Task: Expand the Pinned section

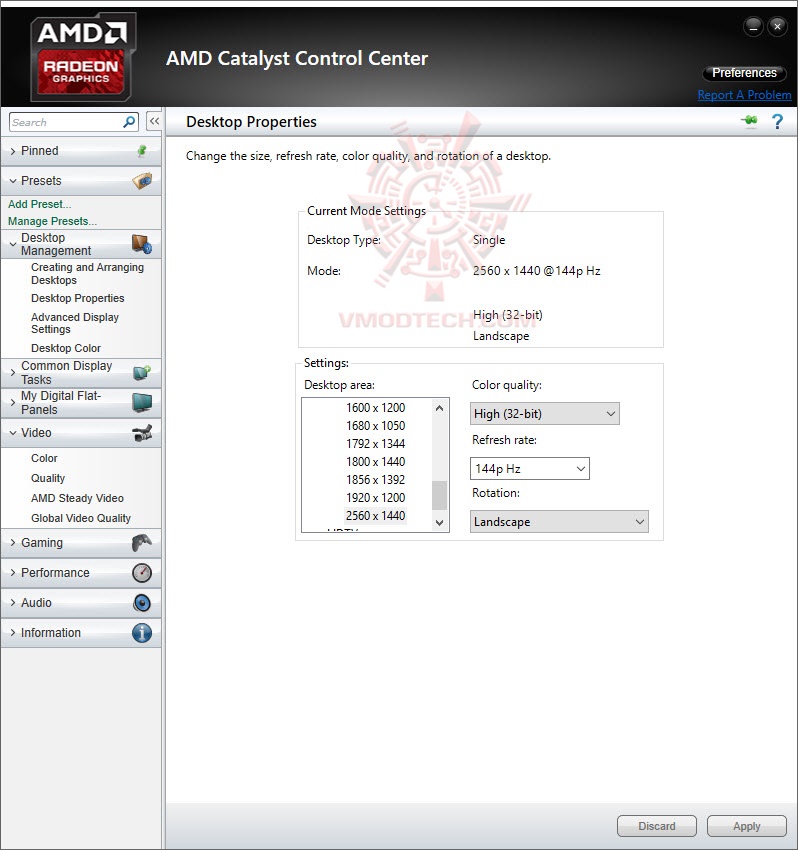Action: coord(13,151)
